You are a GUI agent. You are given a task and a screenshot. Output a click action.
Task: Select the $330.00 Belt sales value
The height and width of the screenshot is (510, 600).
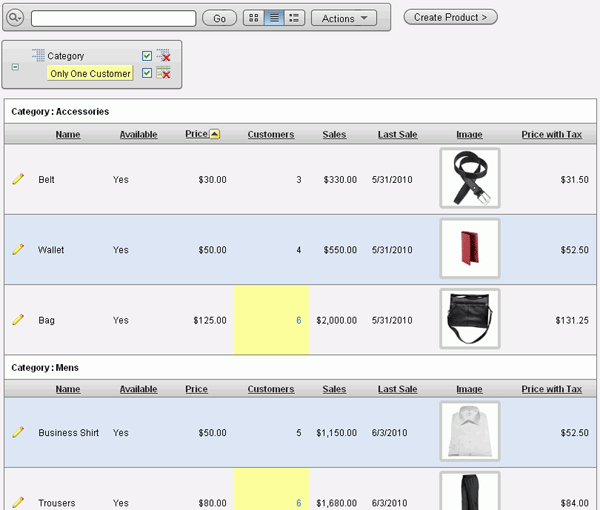[x=340, y=179]
